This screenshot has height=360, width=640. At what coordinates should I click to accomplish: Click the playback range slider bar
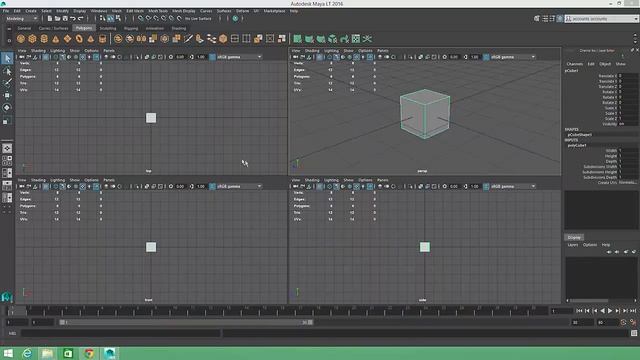(186, 322)
